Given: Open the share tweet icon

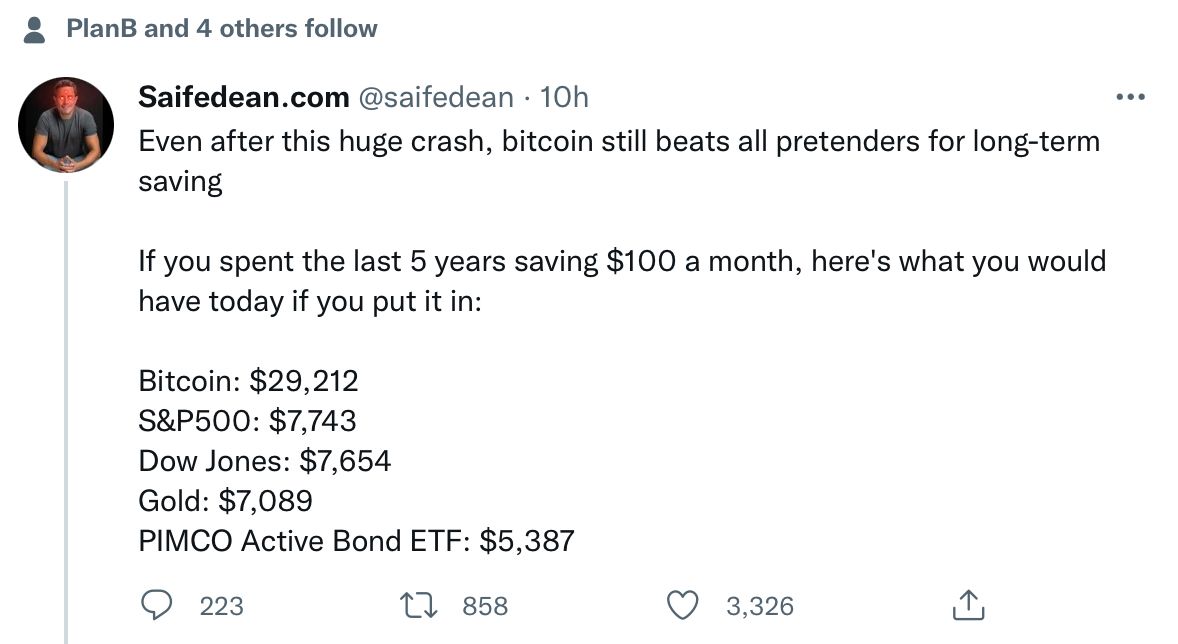Looking at the screenshot, I should point(968,605).
